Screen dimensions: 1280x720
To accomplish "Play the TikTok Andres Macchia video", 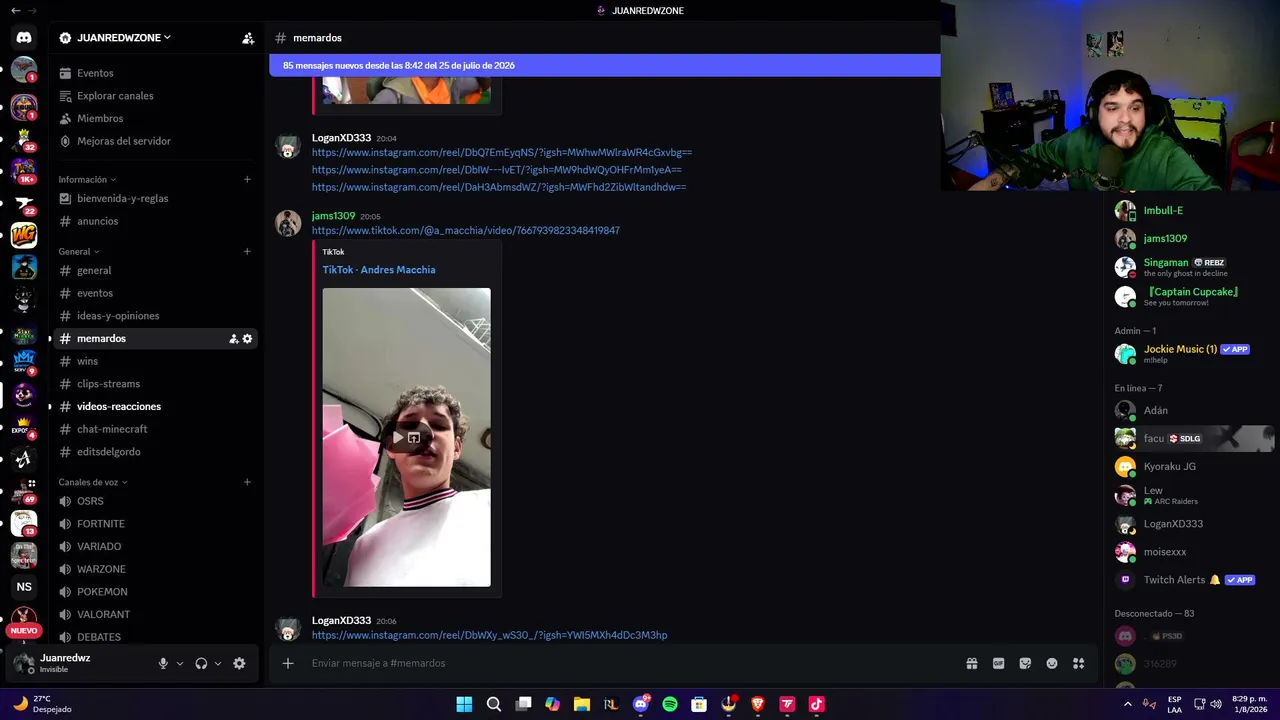I will pyautogui.click(x=398, y=438).
